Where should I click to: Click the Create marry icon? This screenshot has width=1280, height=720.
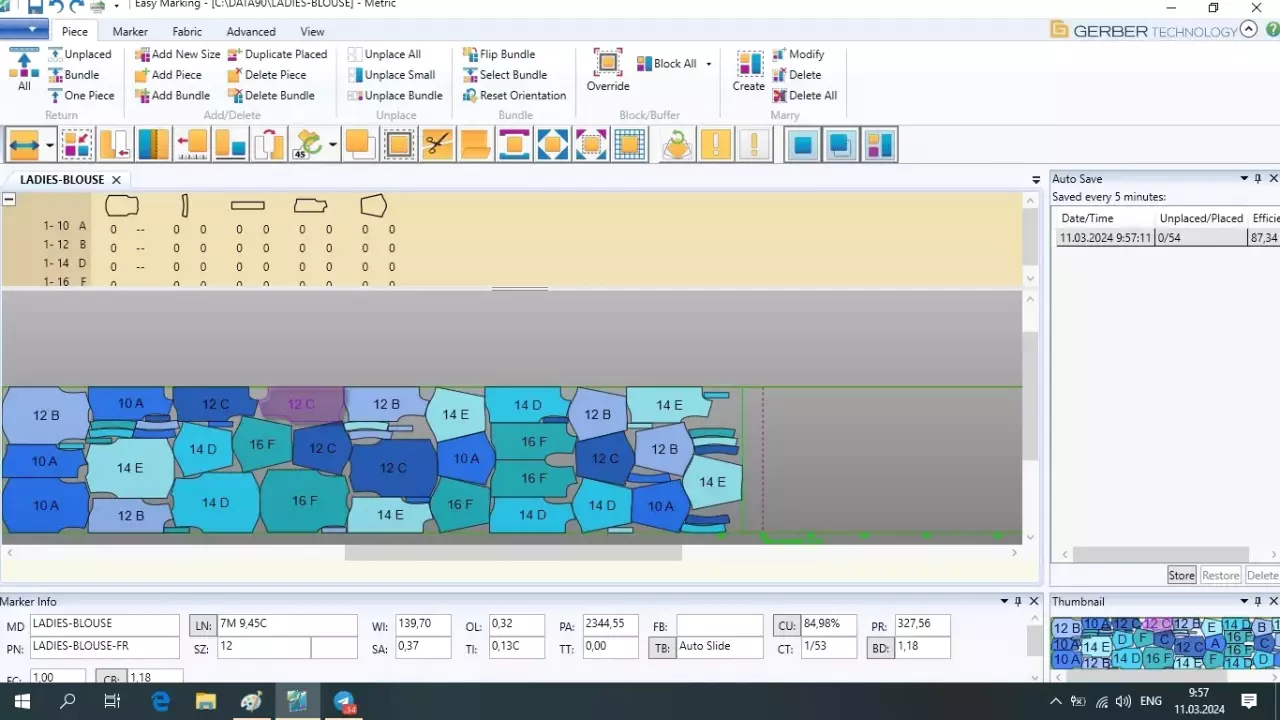(748, 70)
